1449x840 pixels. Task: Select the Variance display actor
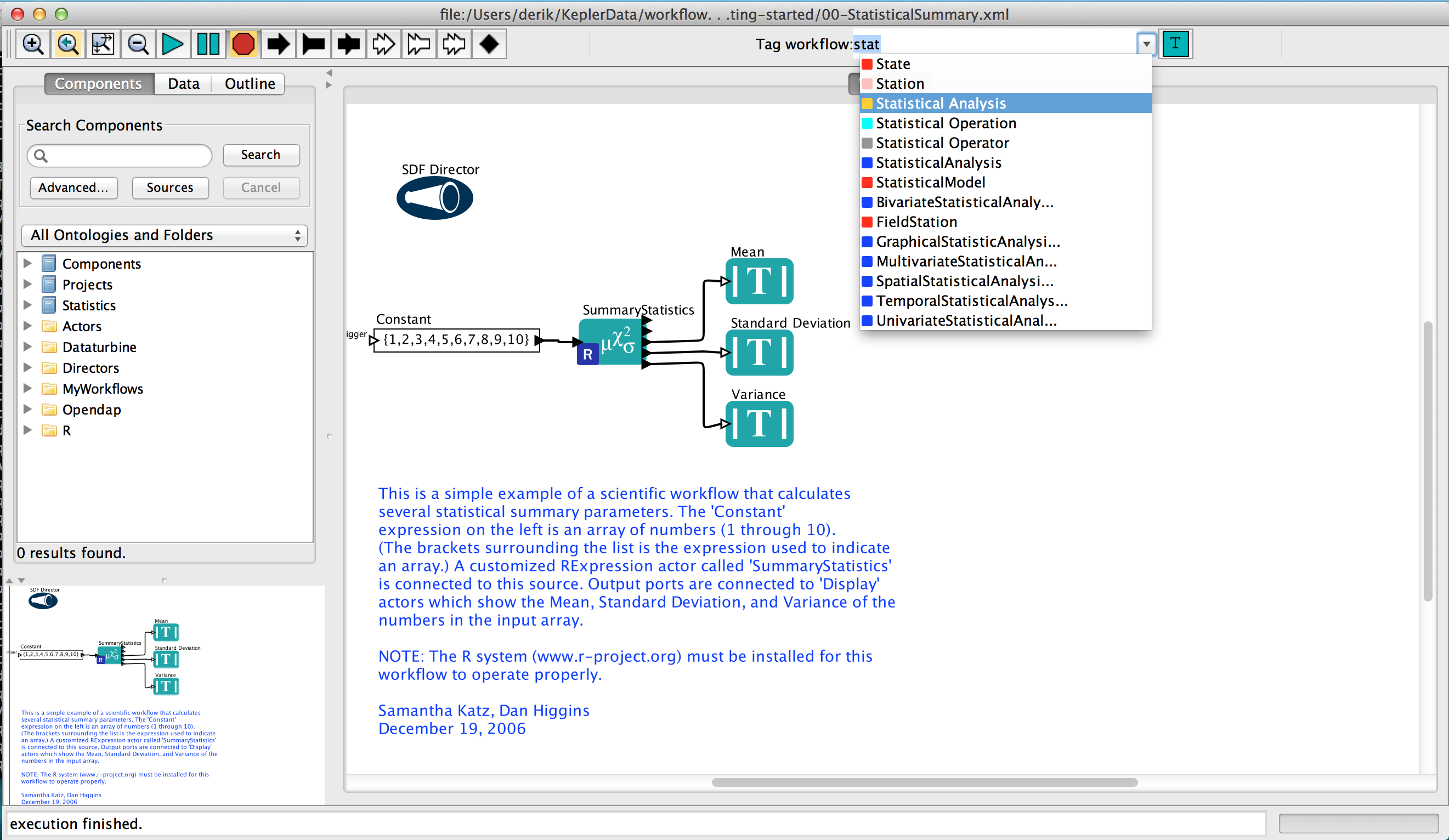click(759, 424)
